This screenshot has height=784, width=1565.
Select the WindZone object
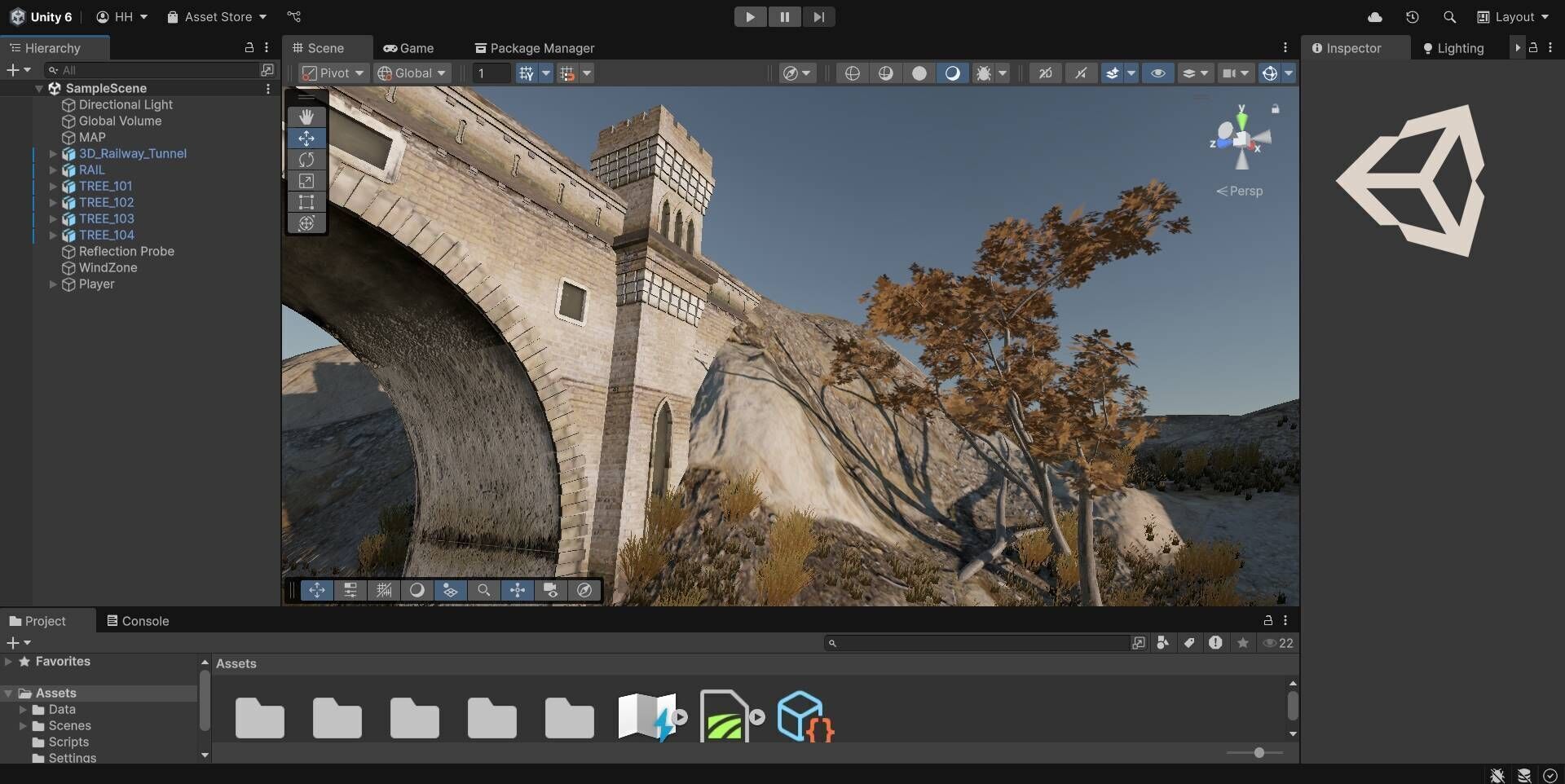[x=108, y=267]
